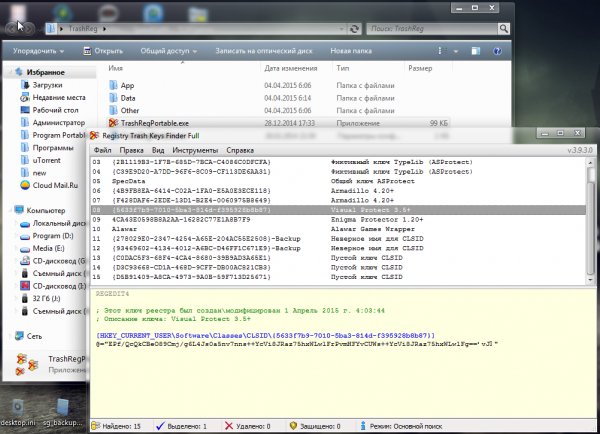Click the Explorer help icon
The image size is (600, 434).
pos(497,51)
